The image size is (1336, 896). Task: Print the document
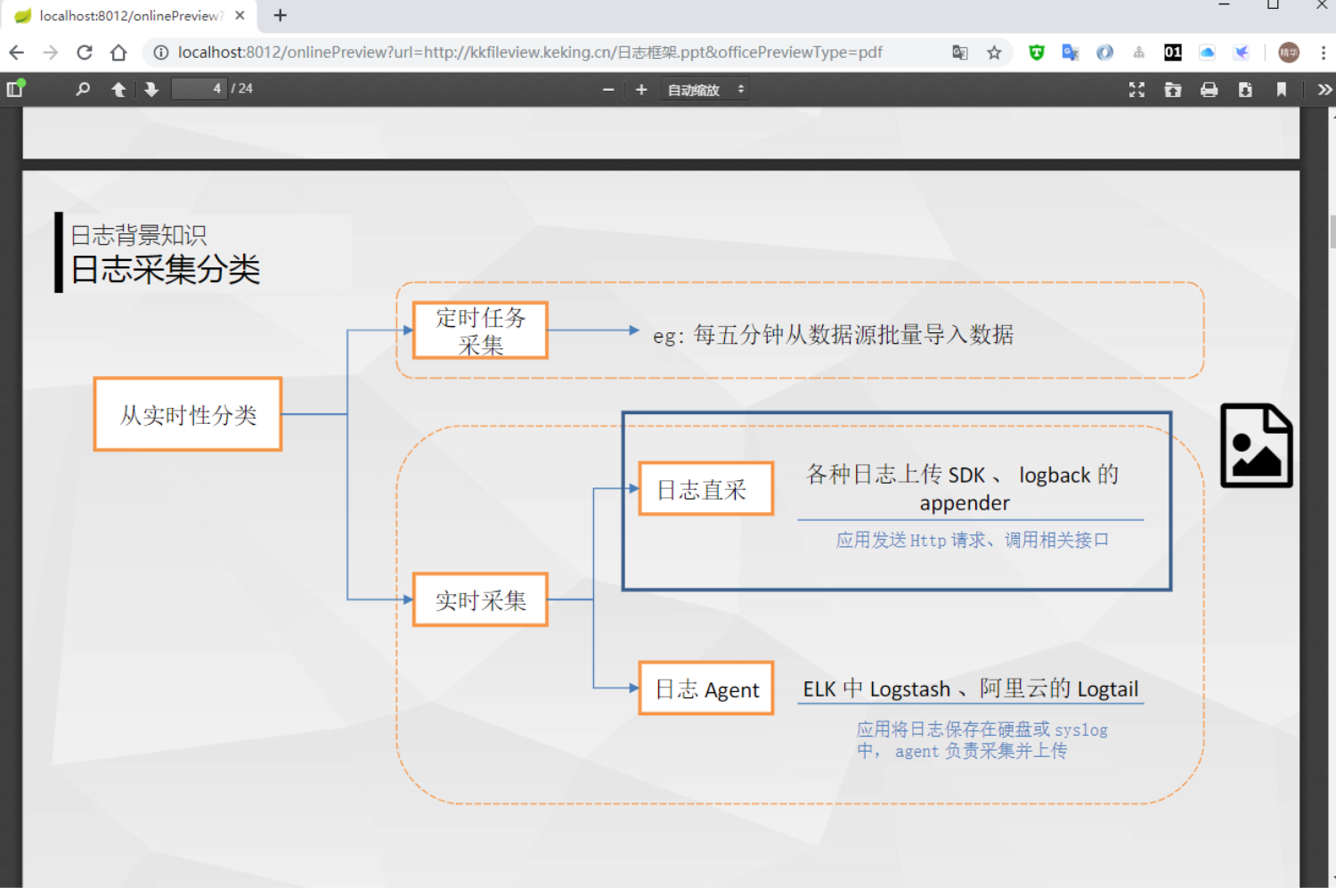click(x=1209, y=89)
